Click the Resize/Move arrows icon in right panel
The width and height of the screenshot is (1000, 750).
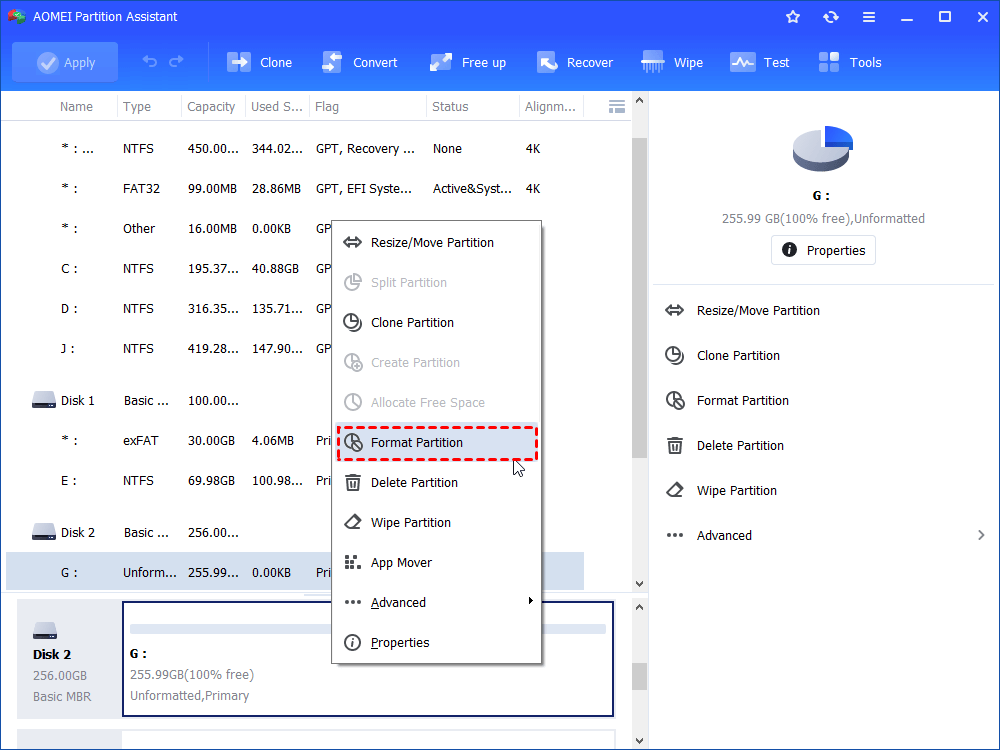tap(675, 311)
